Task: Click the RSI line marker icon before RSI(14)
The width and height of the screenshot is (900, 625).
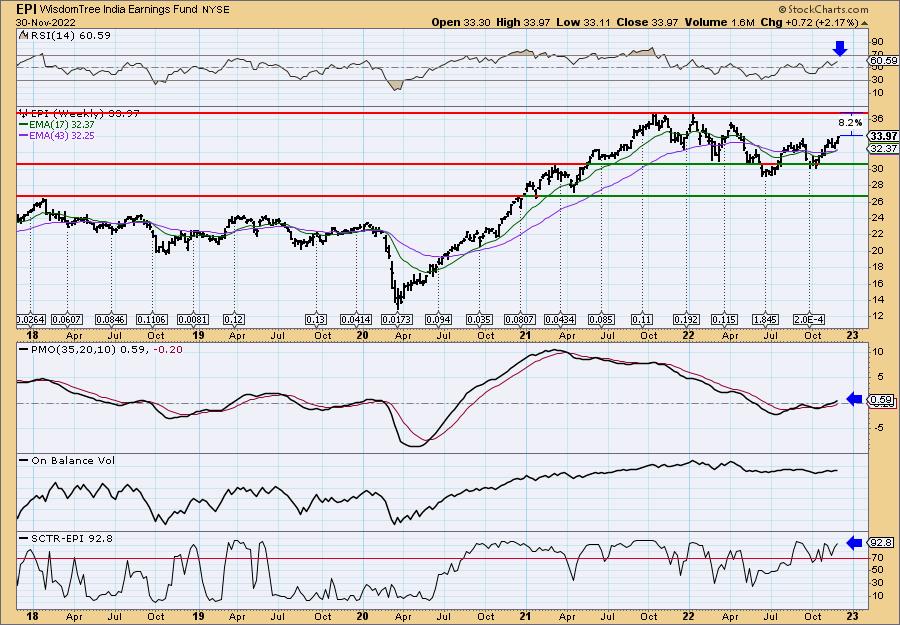Action: pos(23,35)
